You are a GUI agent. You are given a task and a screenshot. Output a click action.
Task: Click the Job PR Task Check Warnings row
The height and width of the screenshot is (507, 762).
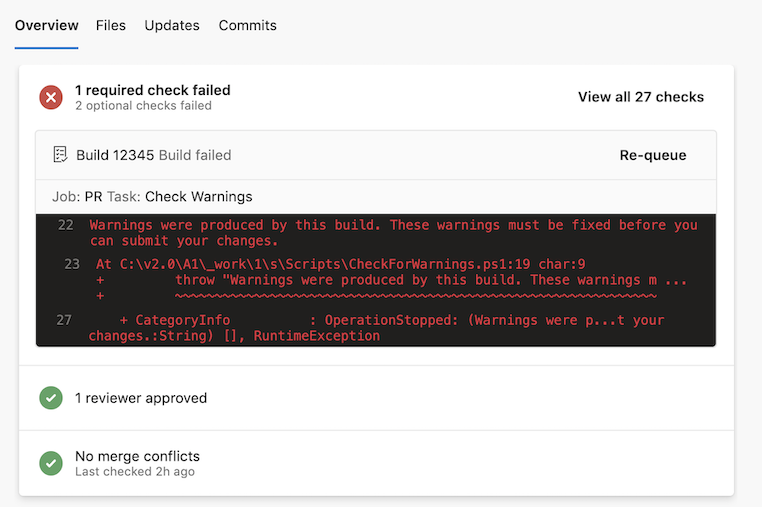point(152,196)
